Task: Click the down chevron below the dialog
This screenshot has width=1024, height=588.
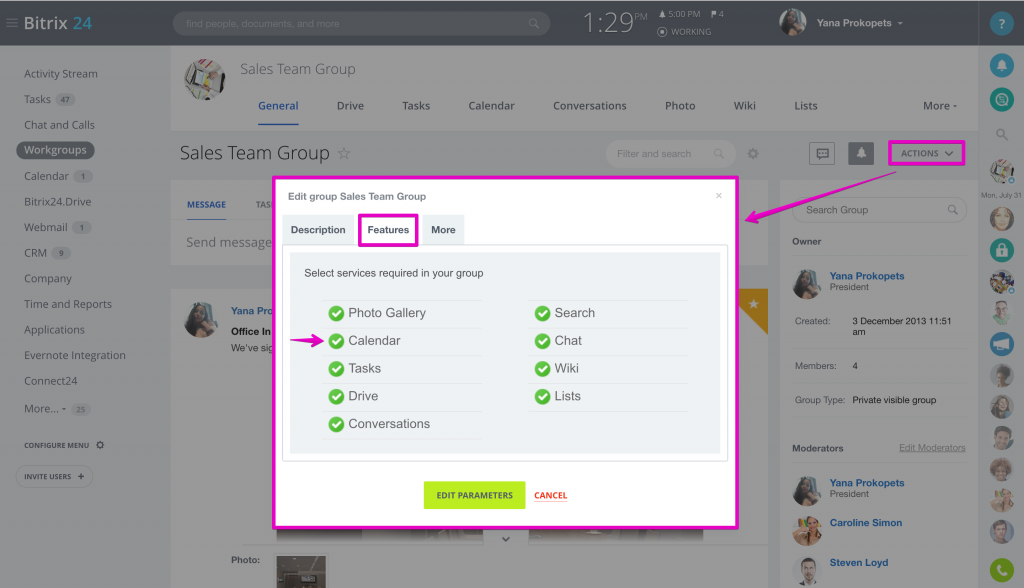Action: [x=505, y=539]
